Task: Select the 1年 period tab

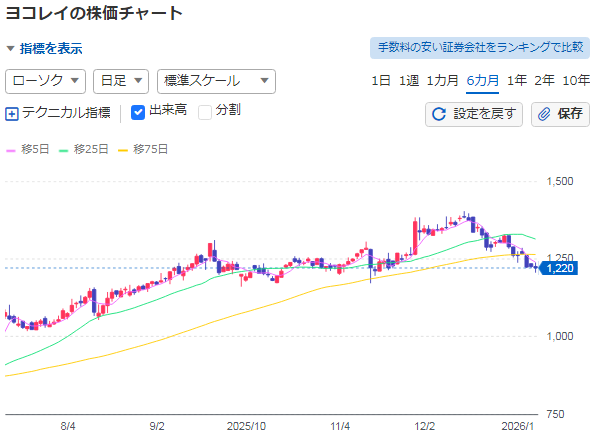Action: [517, 81]
